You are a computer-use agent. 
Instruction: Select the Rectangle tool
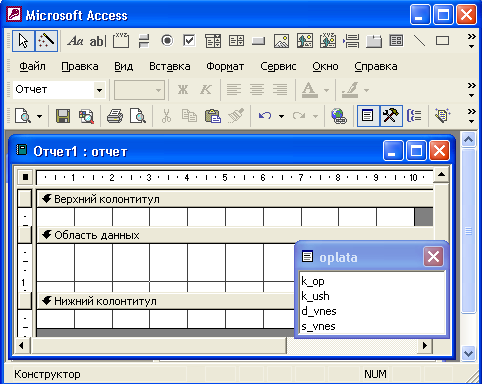[x=442, y=41]
